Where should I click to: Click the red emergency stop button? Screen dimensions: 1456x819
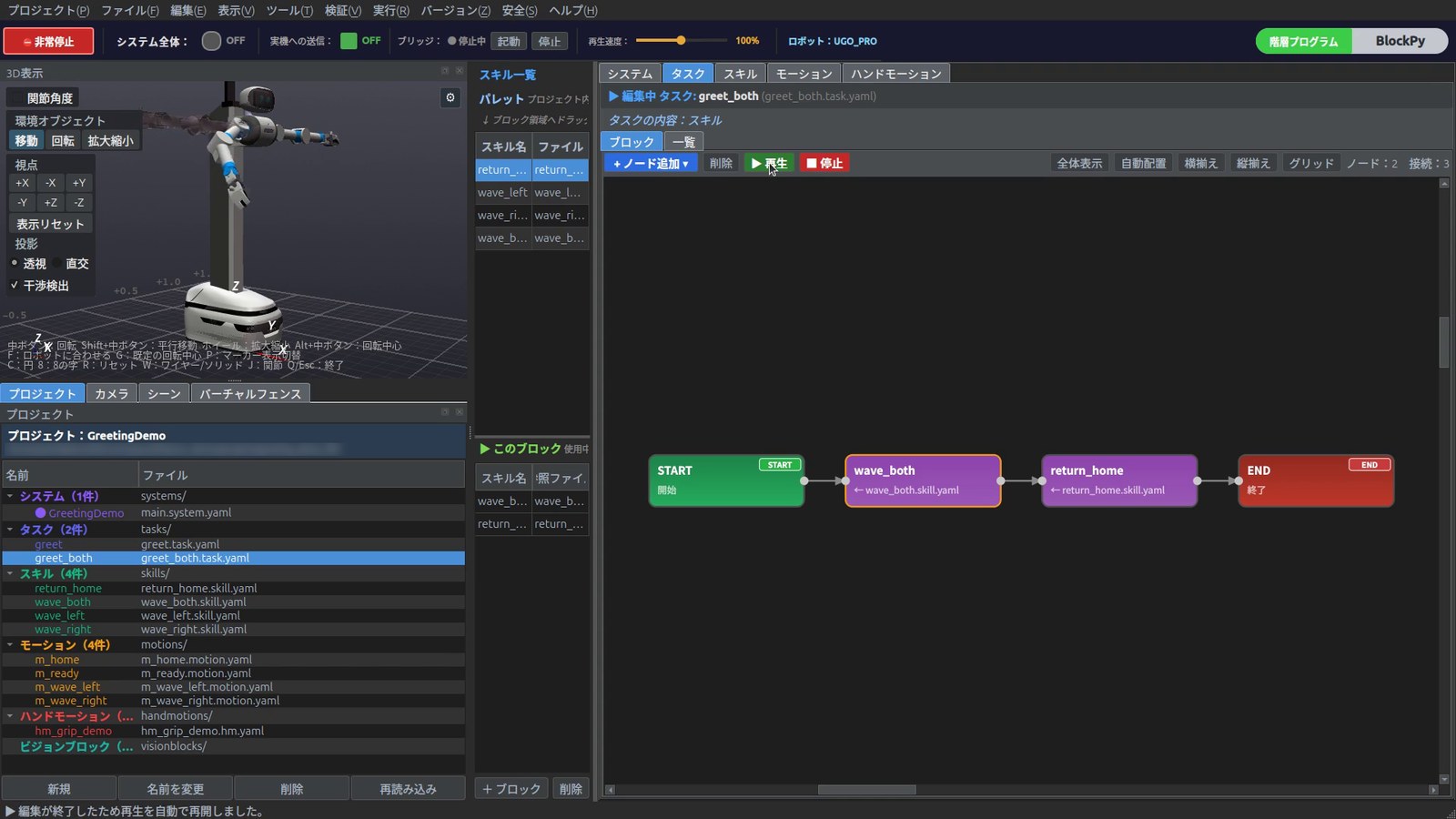point(48,41)
